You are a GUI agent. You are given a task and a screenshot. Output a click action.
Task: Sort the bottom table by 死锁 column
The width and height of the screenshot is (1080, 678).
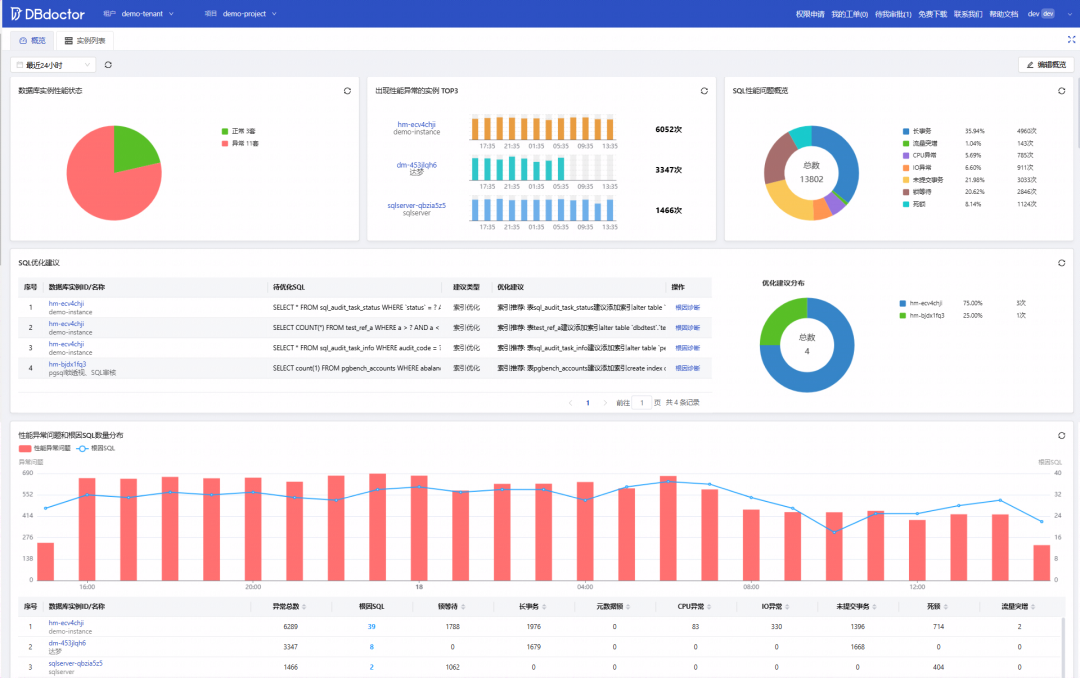[x=946, y=607]
